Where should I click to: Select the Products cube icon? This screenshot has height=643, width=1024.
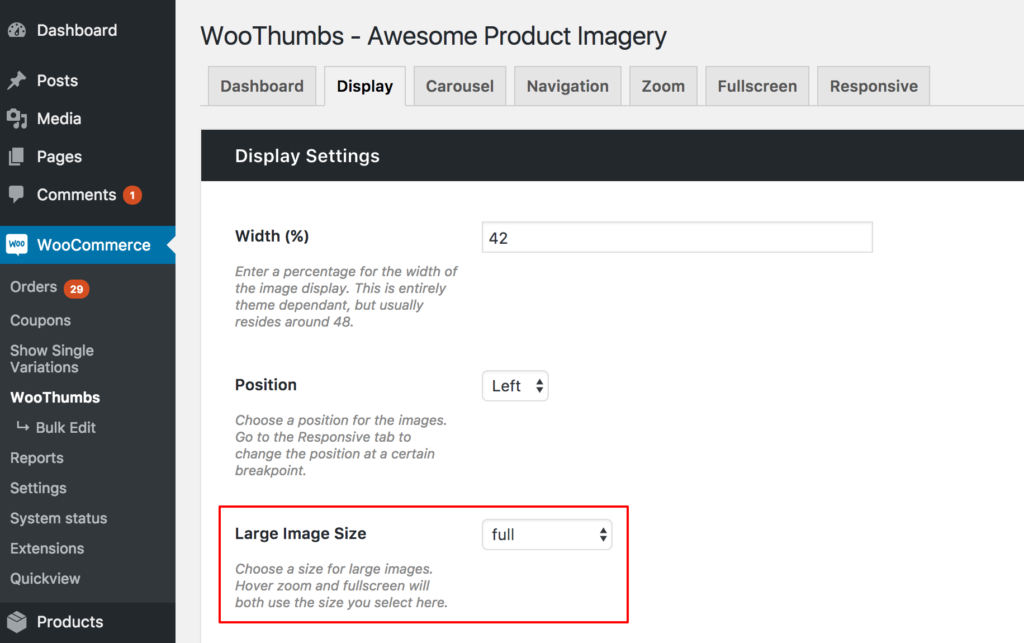coord(18,621)
